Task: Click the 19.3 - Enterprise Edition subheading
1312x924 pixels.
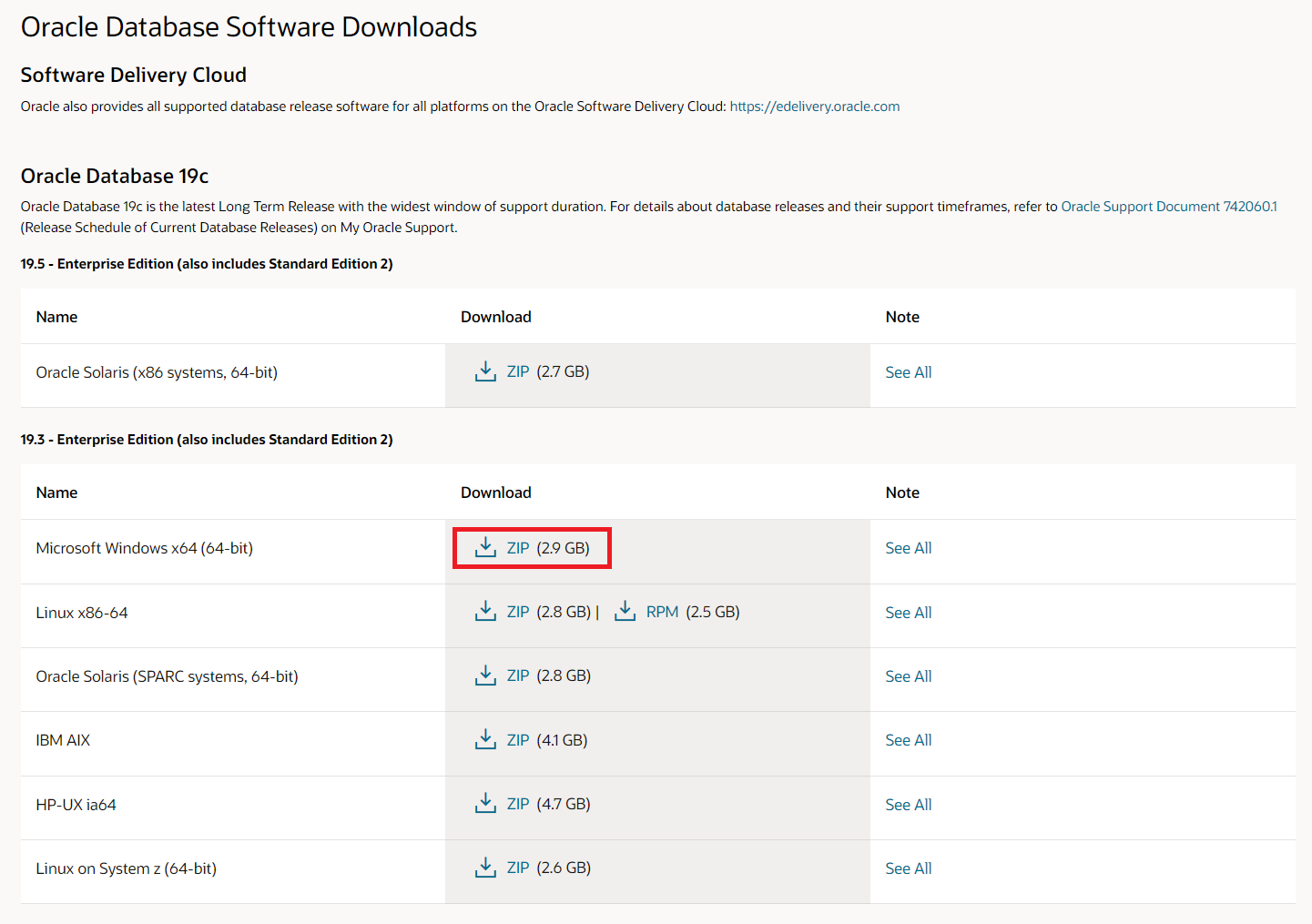Action: [x=207, y=440]
